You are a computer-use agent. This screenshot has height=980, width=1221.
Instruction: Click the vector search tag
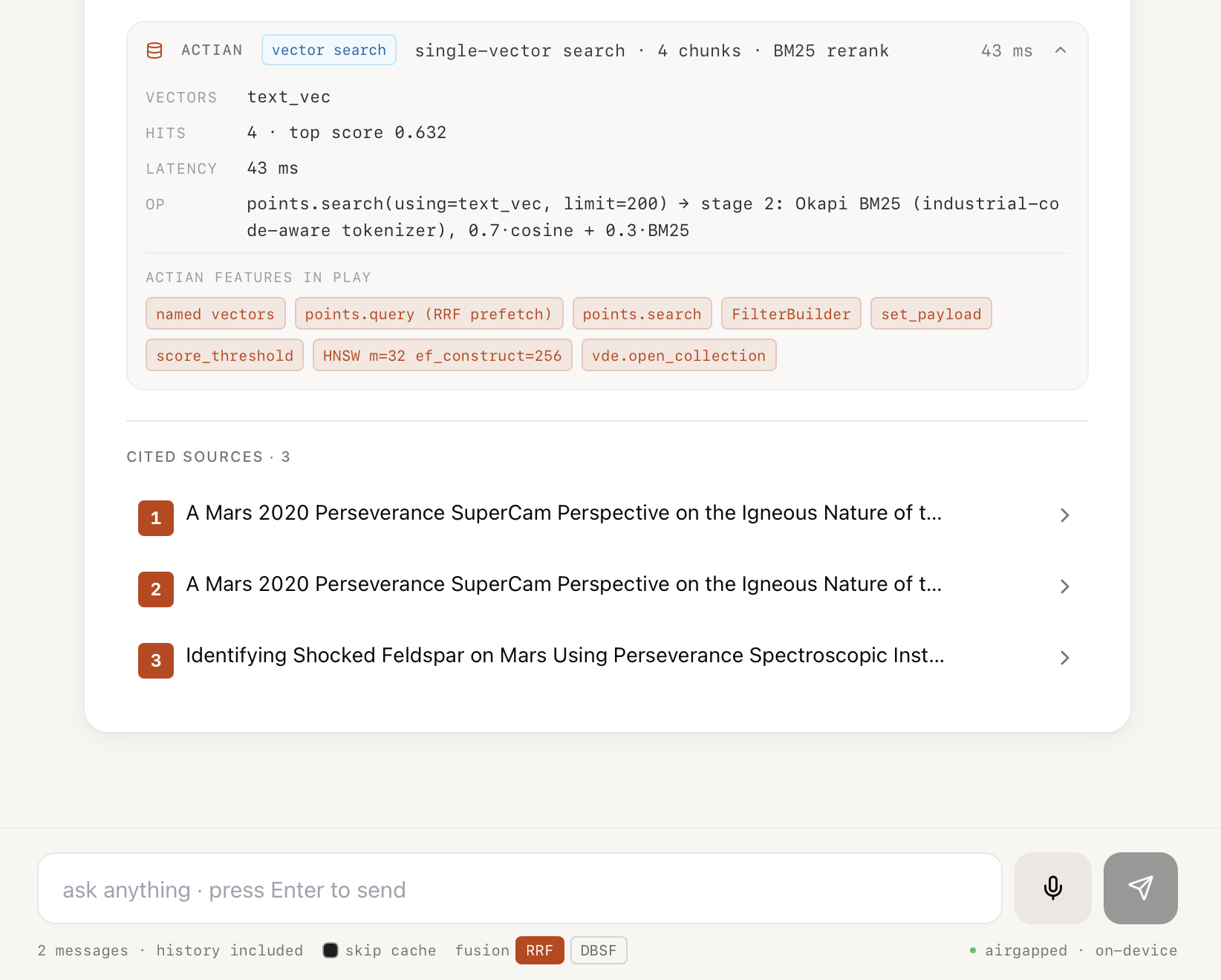(x=329, y=50)
